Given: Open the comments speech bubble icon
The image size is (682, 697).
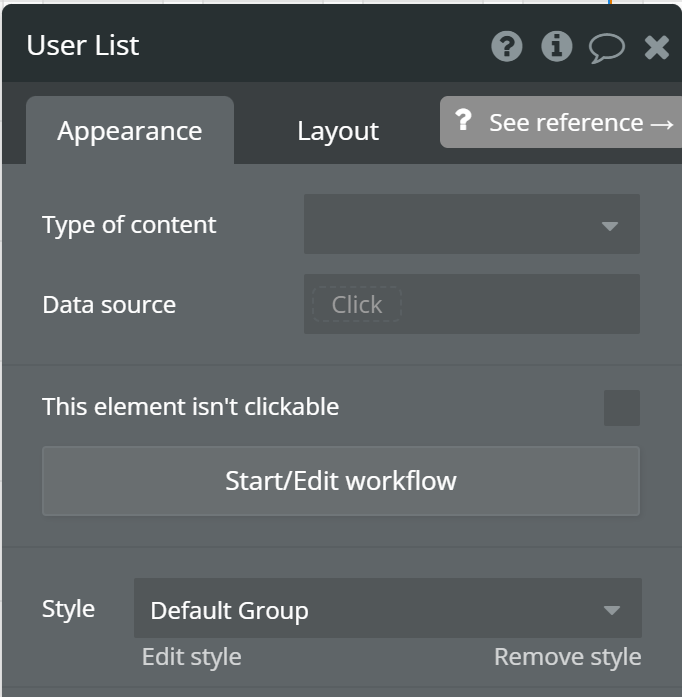Looking at the screenshot, I should [606, 48].
